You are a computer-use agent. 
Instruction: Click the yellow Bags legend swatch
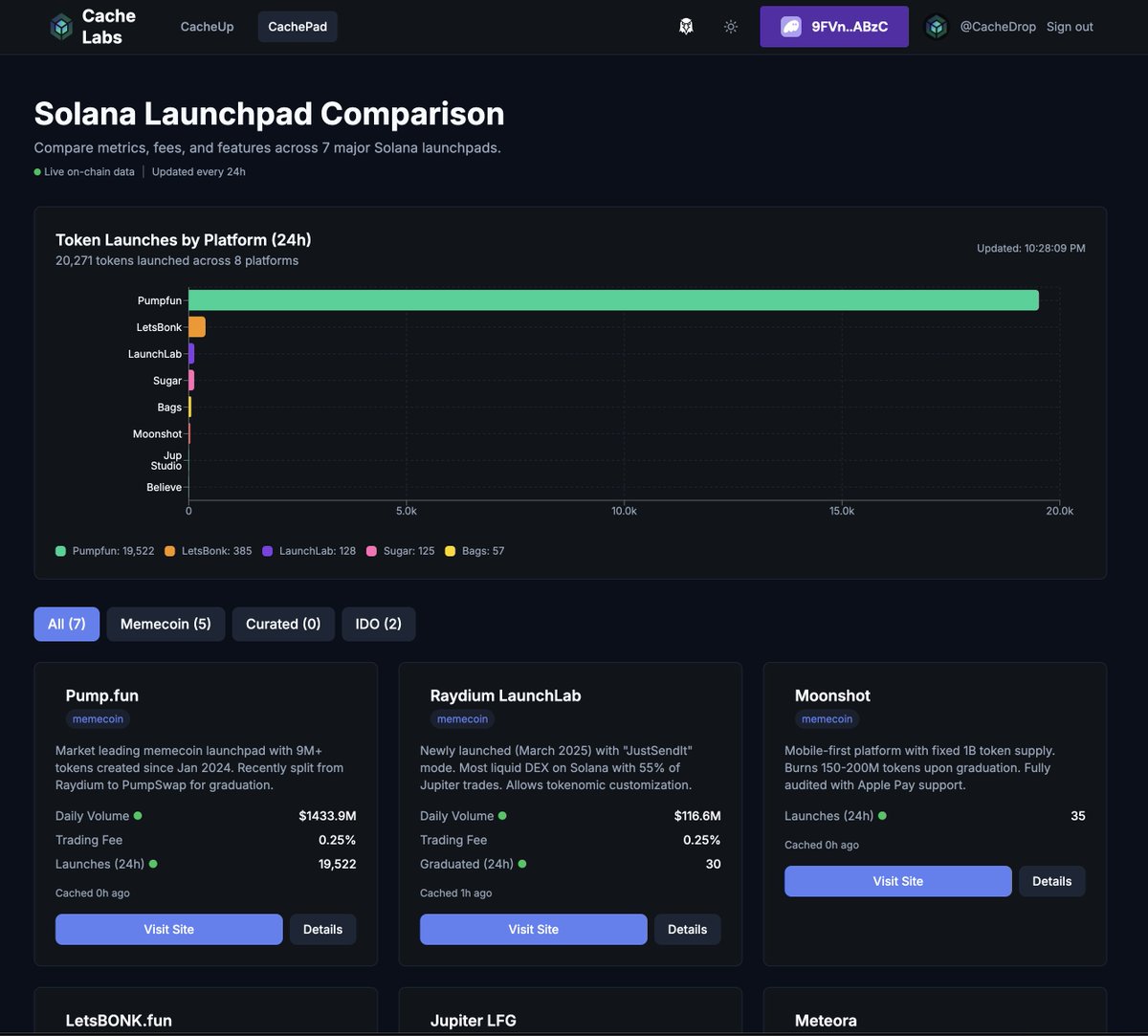coord(451,551)
